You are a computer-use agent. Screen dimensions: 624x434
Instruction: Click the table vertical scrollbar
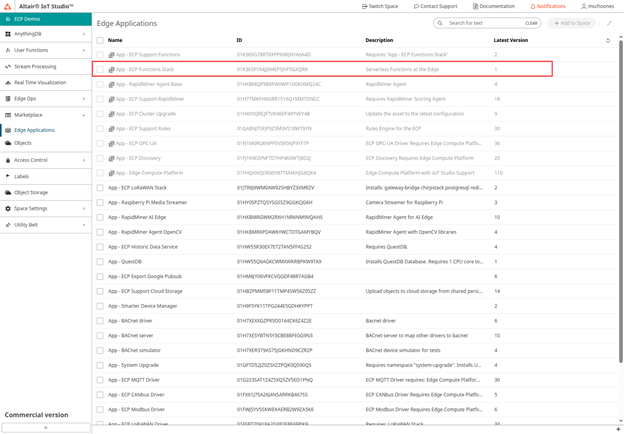pos(620,201)
